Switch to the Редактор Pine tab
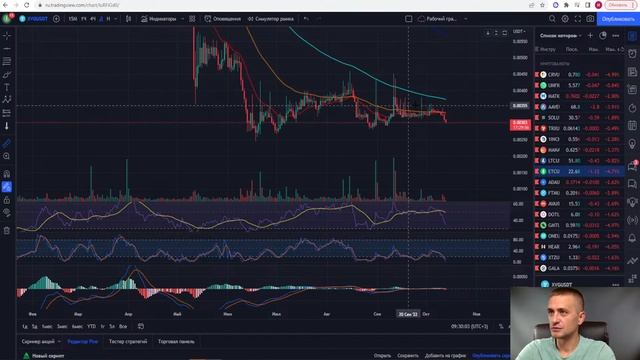Image resolution: width=640 pixels, height=360 pixels. pos(83,341)
